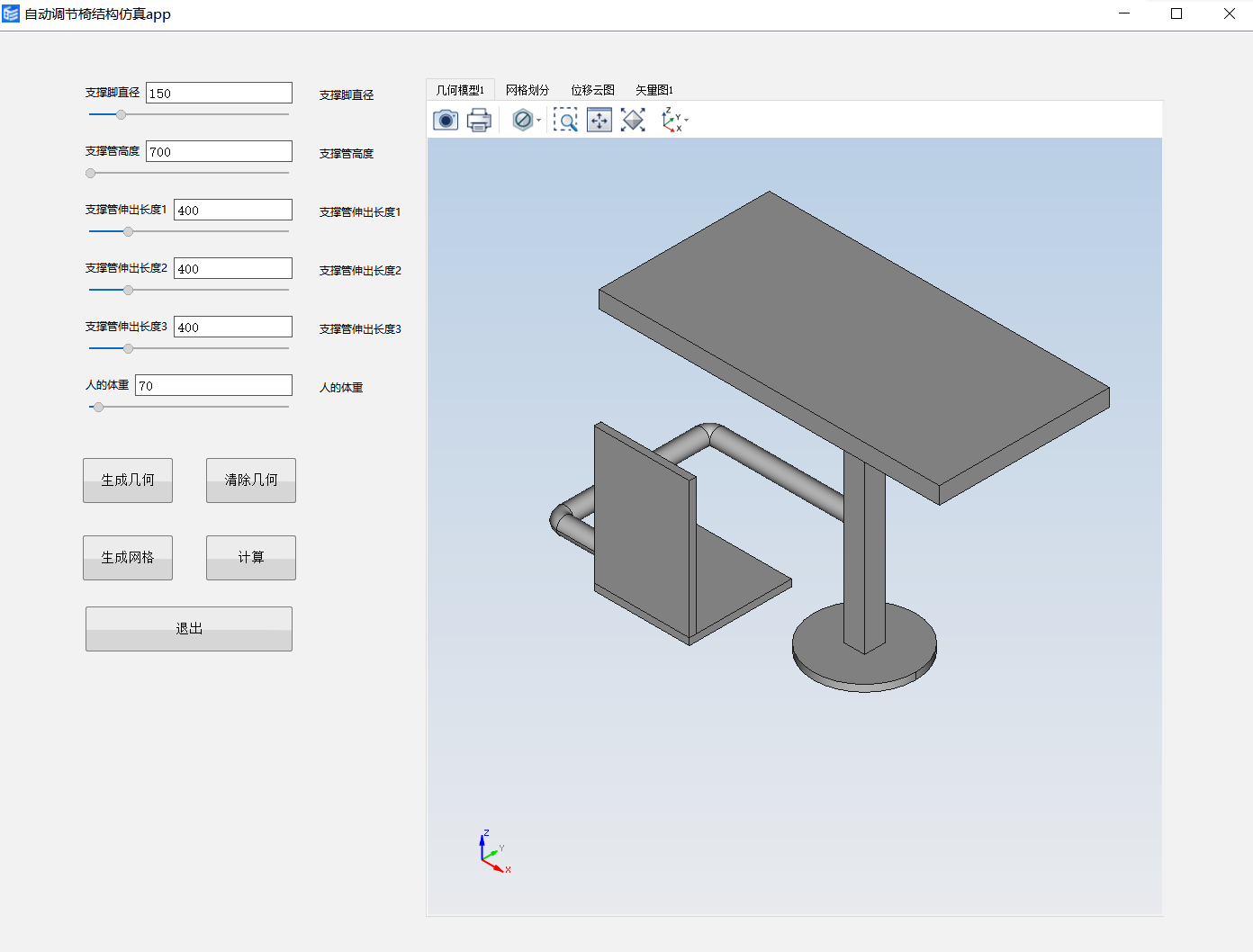This screenshot has height=952, width=1253.
Task: Click the 支撑管伸出长度3 slider handle
Action: click(128, 348)
